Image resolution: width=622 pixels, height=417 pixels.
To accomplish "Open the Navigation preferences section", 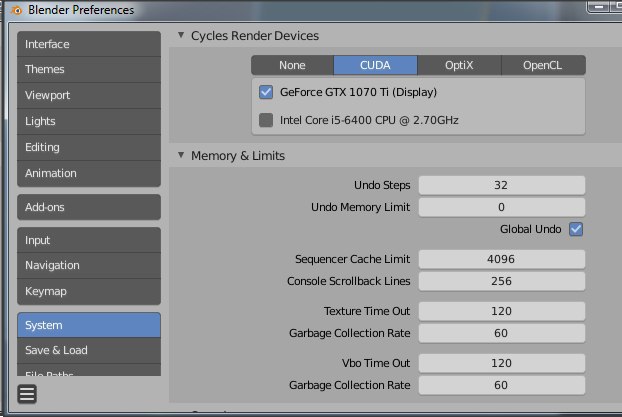I will (x=89, y=265).
